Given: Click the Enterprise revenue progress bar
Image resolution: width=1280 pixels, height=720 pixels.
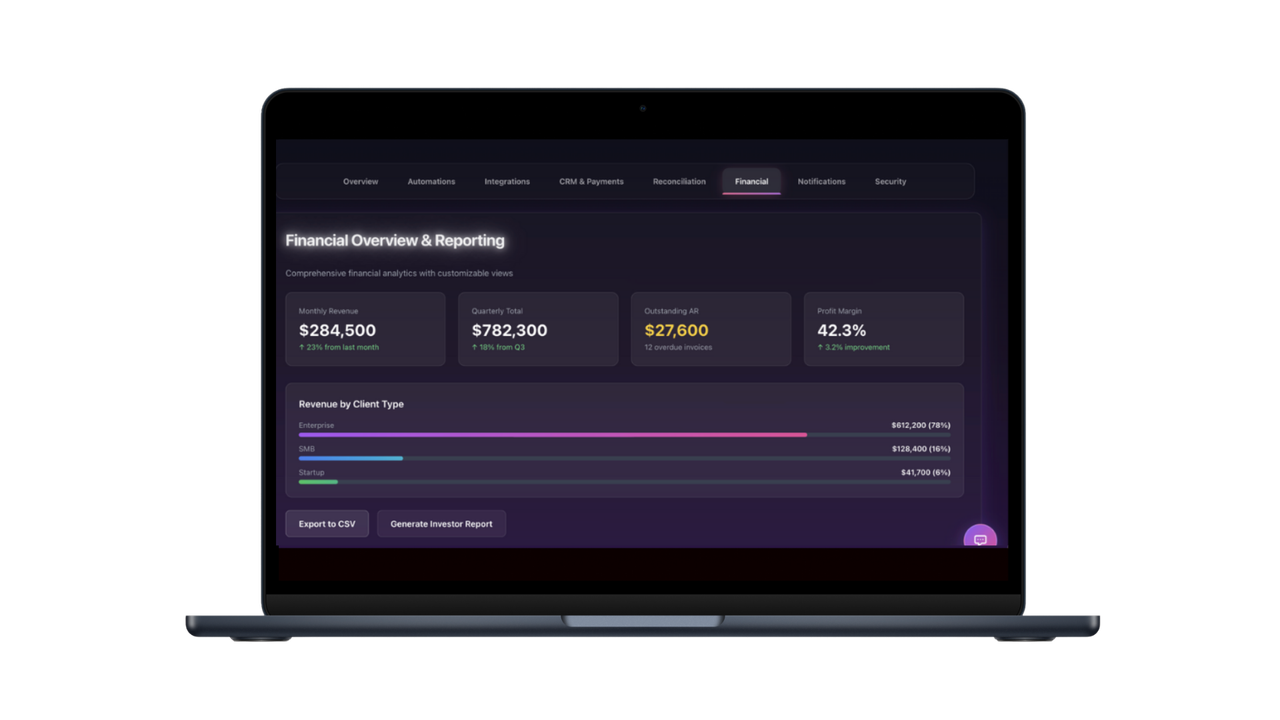Looking at the screenshot, I should [x=624, y=435].
